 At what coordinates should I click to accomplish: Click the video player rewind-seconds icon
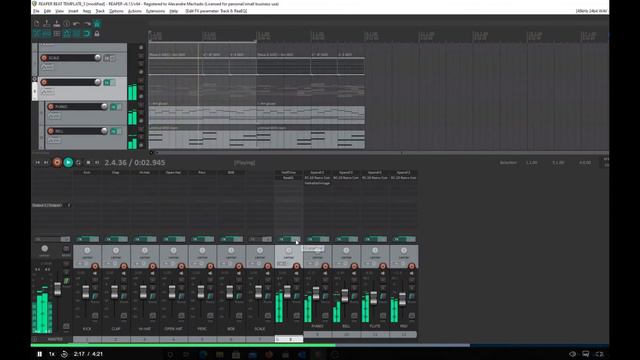64,354
